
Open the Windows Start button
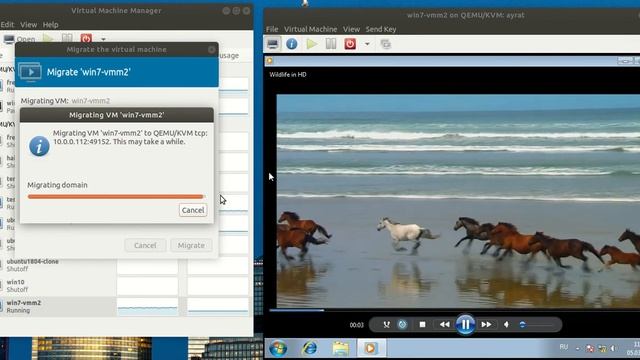(278, 348)
